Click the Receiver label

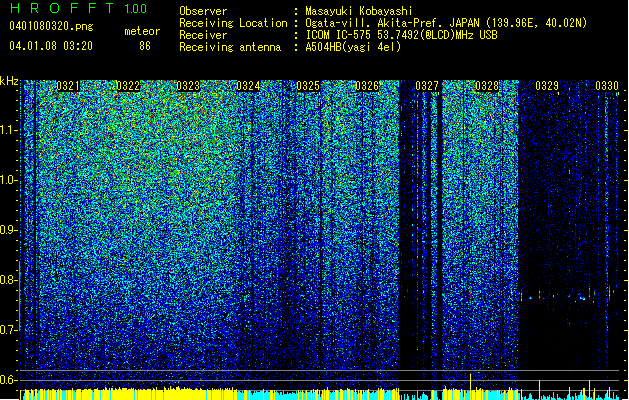[x=203, y=35]
